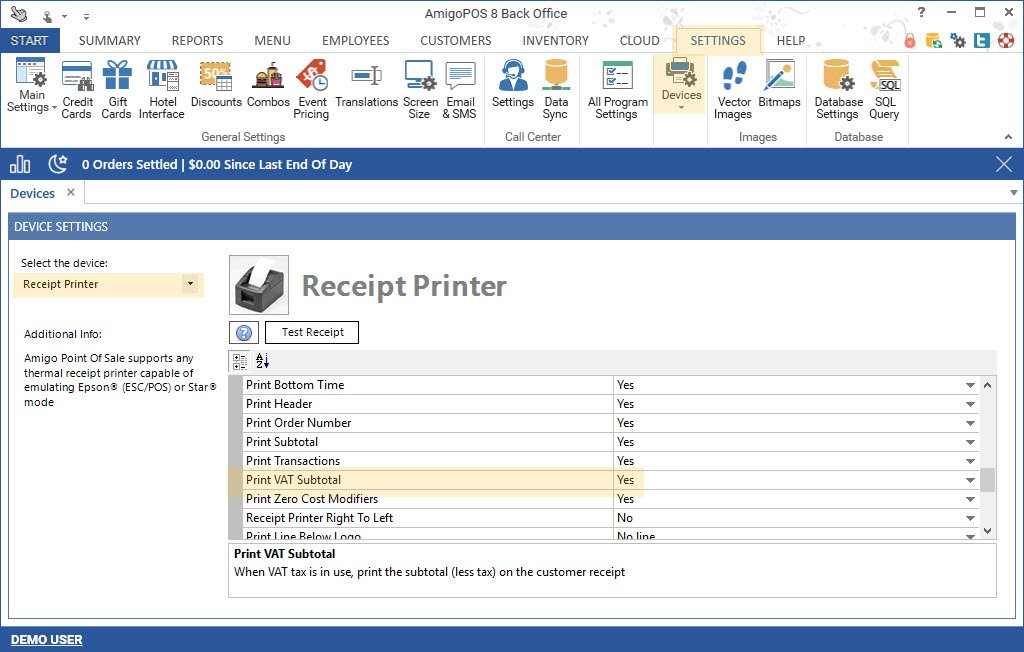Image resolution: width=1024 pixels, height=652 pixels.
Task: Click the DEMO USER link
Action: 47,639
